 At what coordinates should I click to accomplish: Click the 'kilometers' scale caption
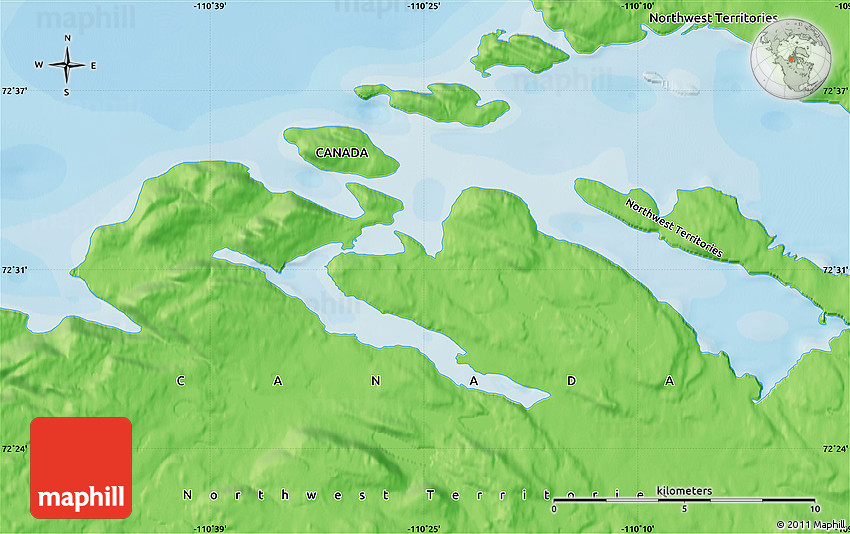coord(684,490)
